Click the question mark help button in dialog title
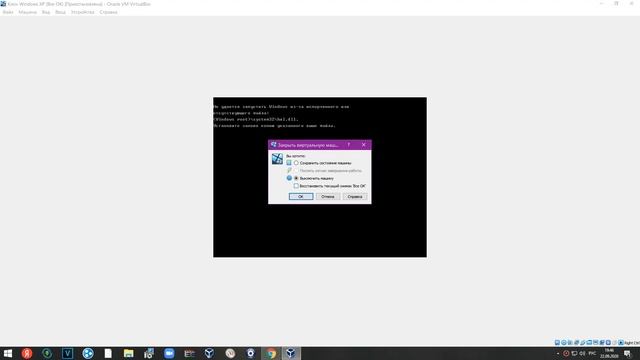 pyautogui.click(x=349, y=145)
